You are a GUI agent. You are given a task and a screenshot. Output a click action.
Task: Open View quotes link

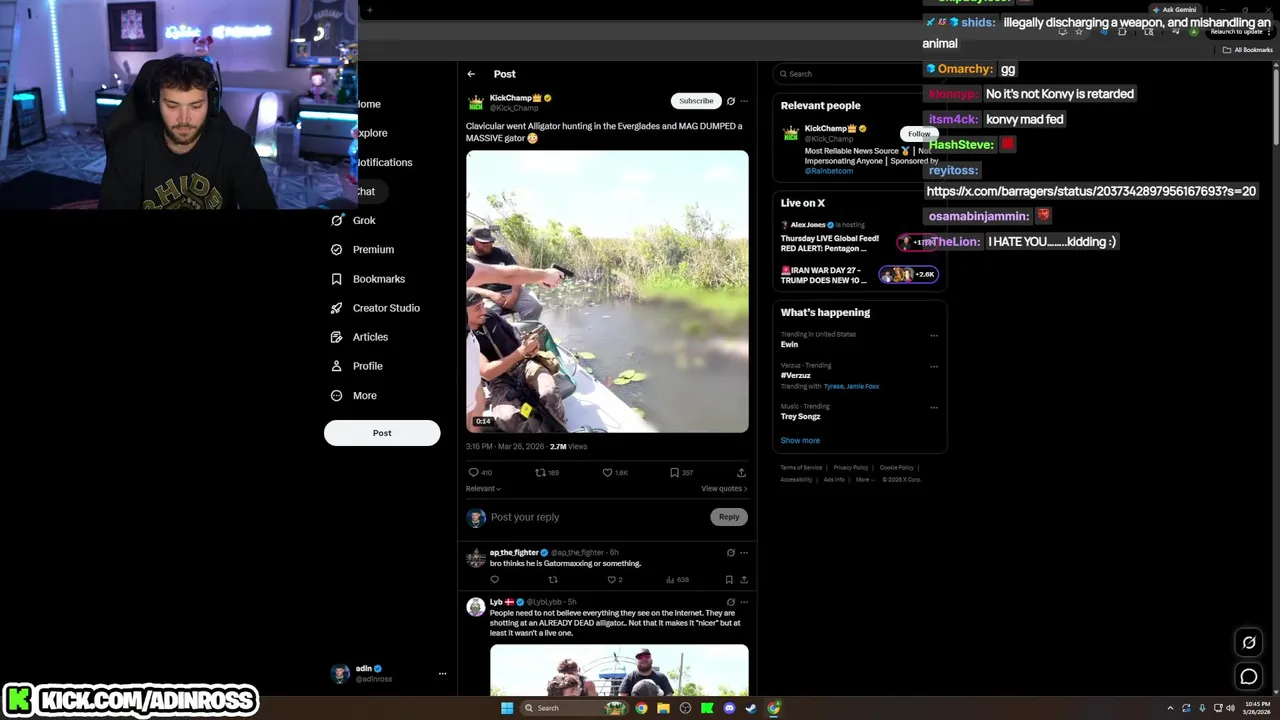[x=724, y=489]
